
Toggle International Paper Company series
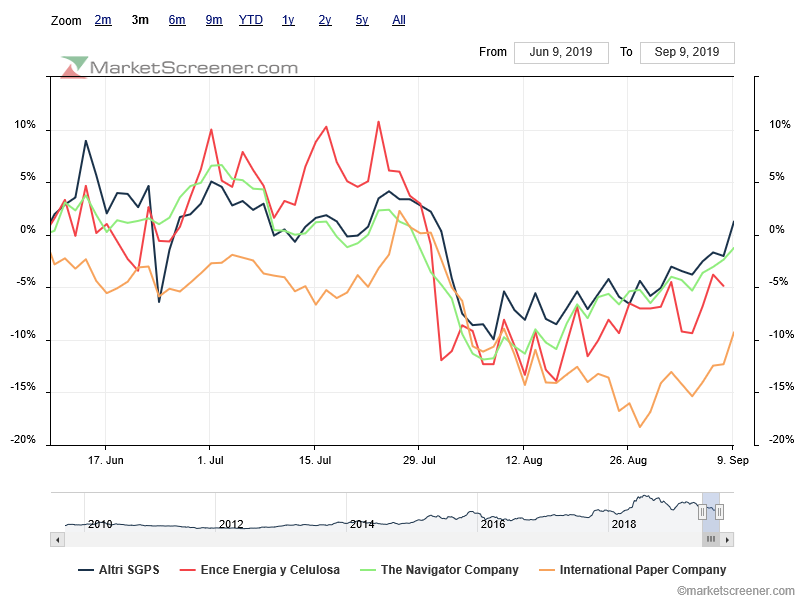pyautogui.click(x=633, y=570)
